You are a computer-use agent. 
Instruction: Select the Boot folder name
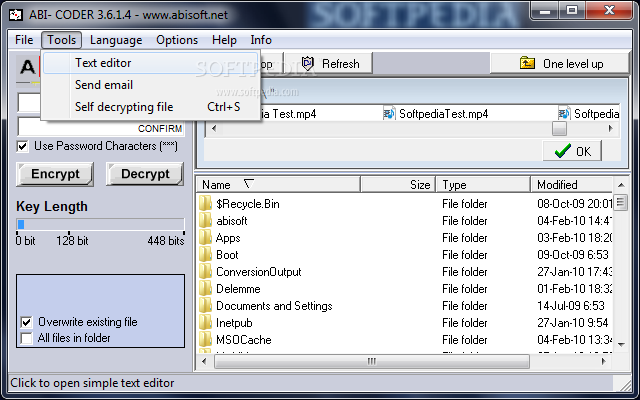click(x=227, y=255)
